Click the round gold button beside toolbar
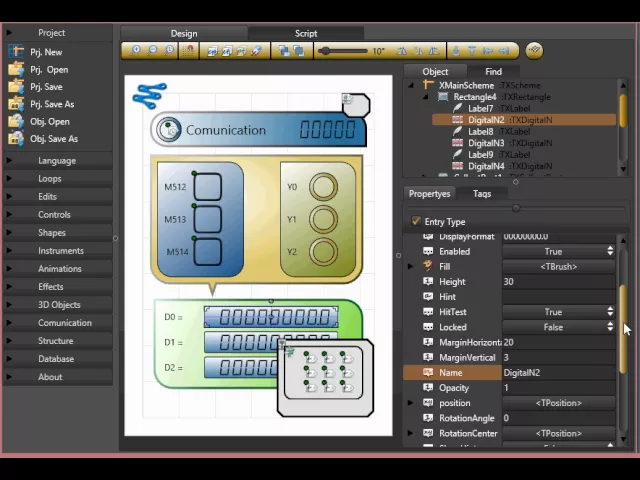The width and height of the screenshot is (640, 480). (534, 51)
